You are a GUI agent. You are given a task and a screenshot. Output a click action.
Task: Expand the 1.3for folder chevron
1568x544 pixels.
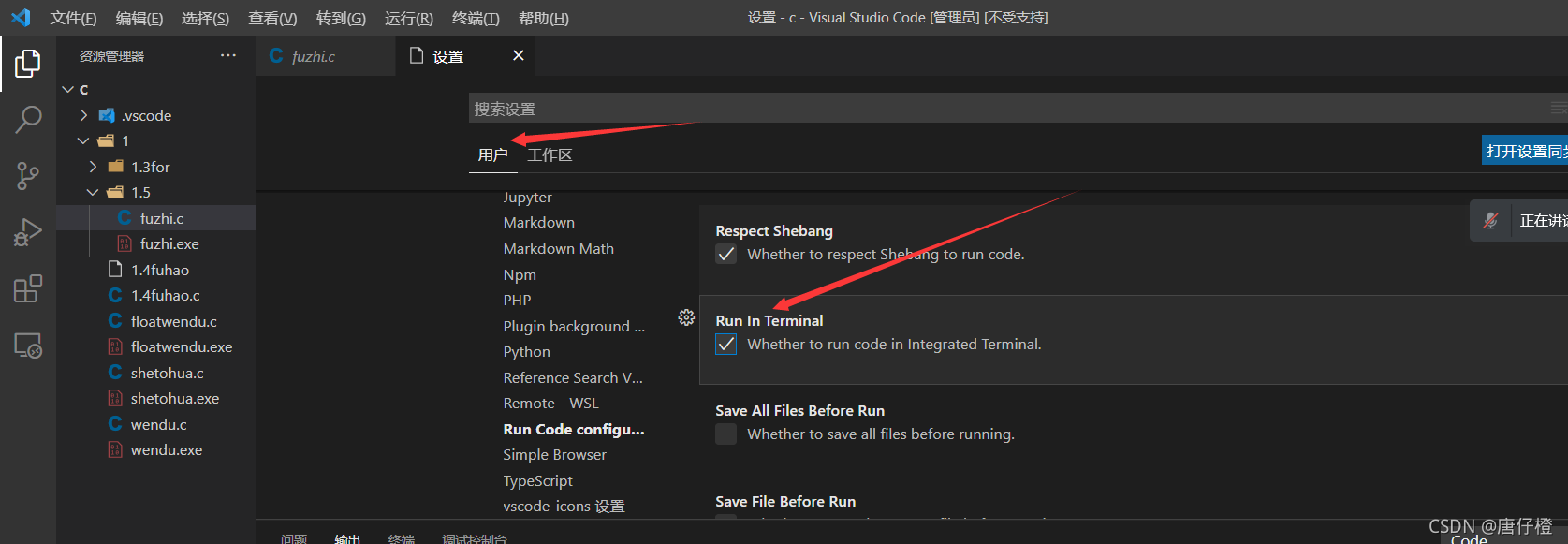point(93,167)
